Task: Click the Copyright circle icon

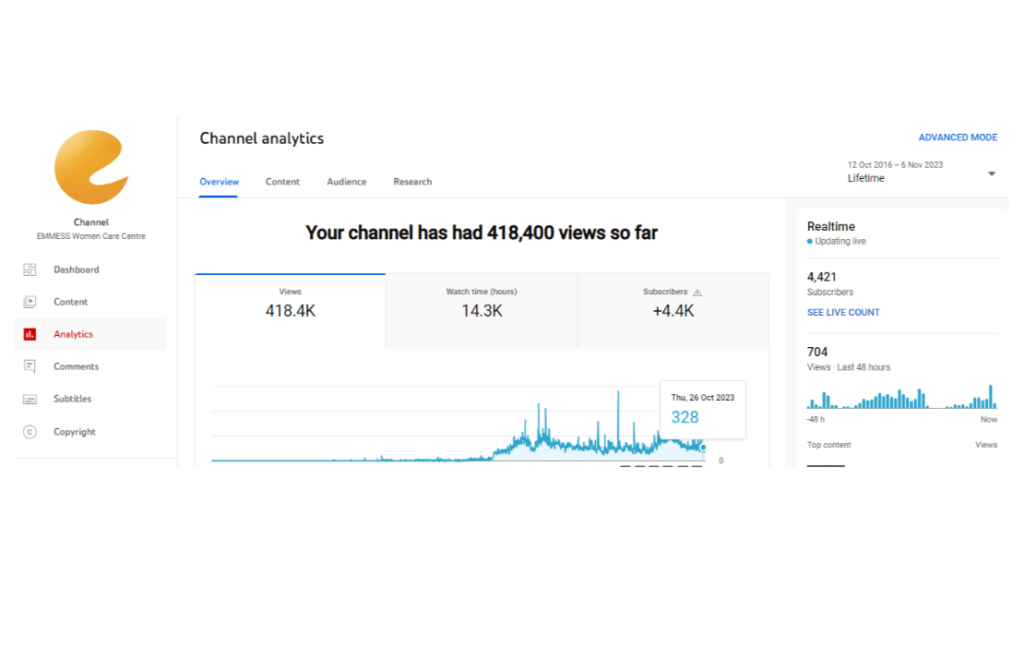Action: coord(30,432)
